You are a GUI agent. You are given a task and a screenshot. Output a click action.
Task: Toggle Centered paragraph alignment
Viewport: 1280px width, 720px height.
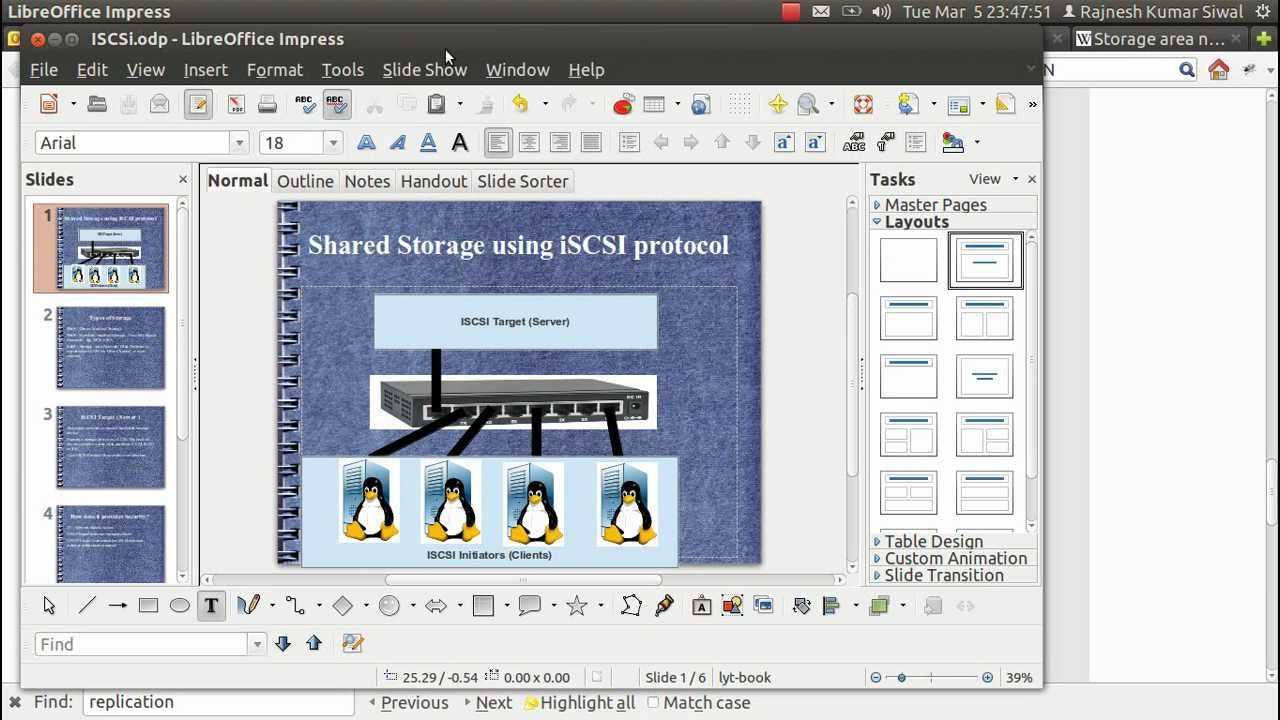pyautogui.click(x=529, y=143)
